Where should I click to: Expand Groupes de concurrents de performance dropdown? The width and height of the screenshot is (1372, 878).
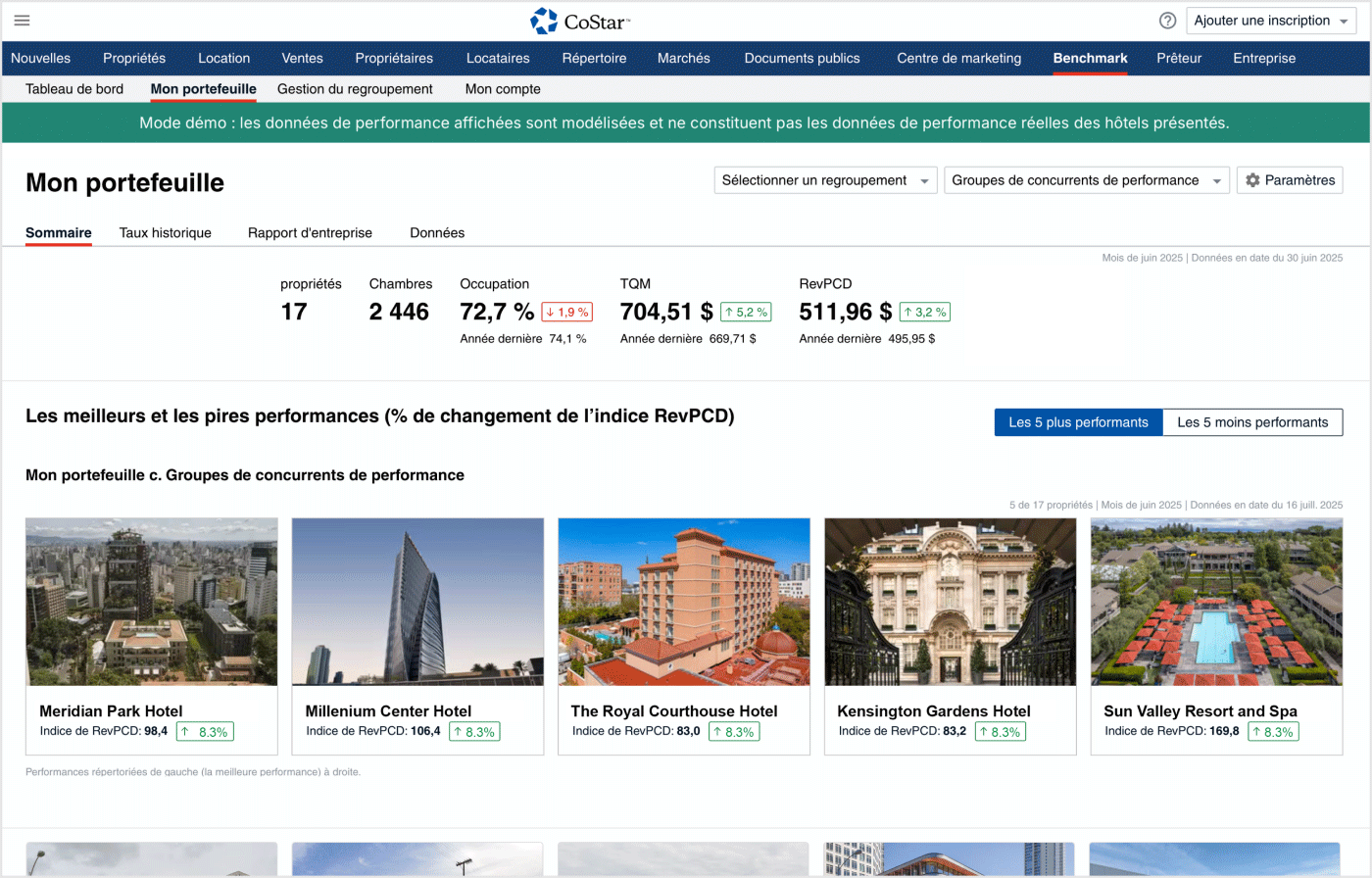[x=1086, y=180]
